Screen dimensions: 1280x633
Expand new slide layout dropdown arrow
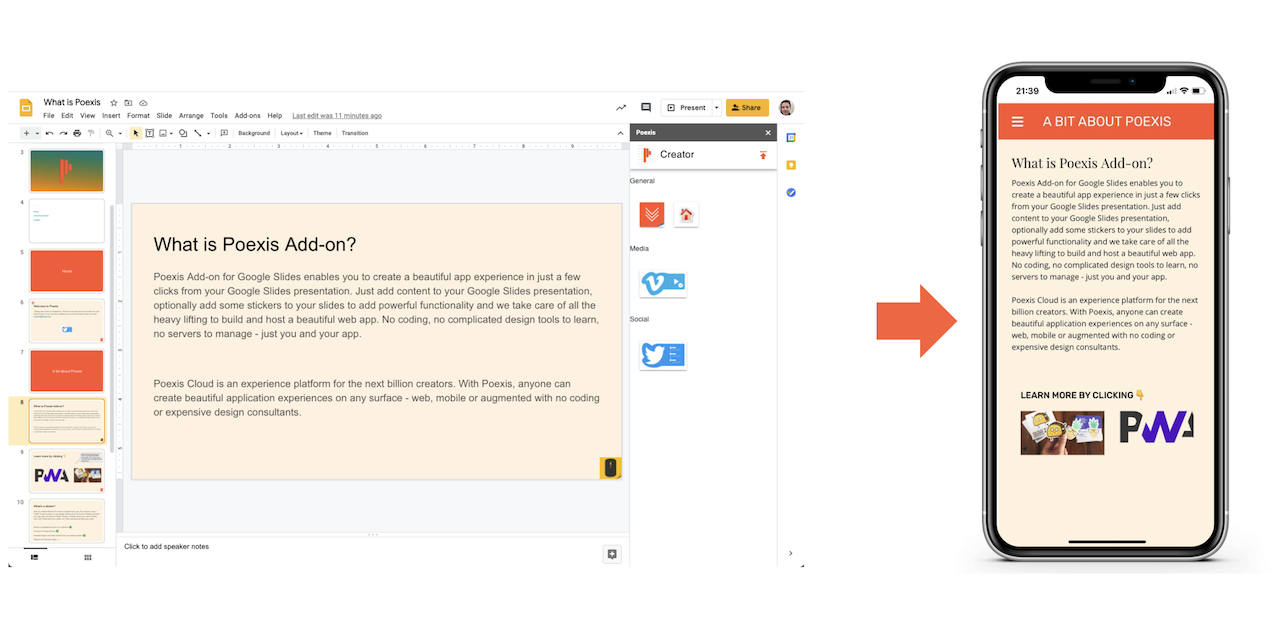(38, 133)
